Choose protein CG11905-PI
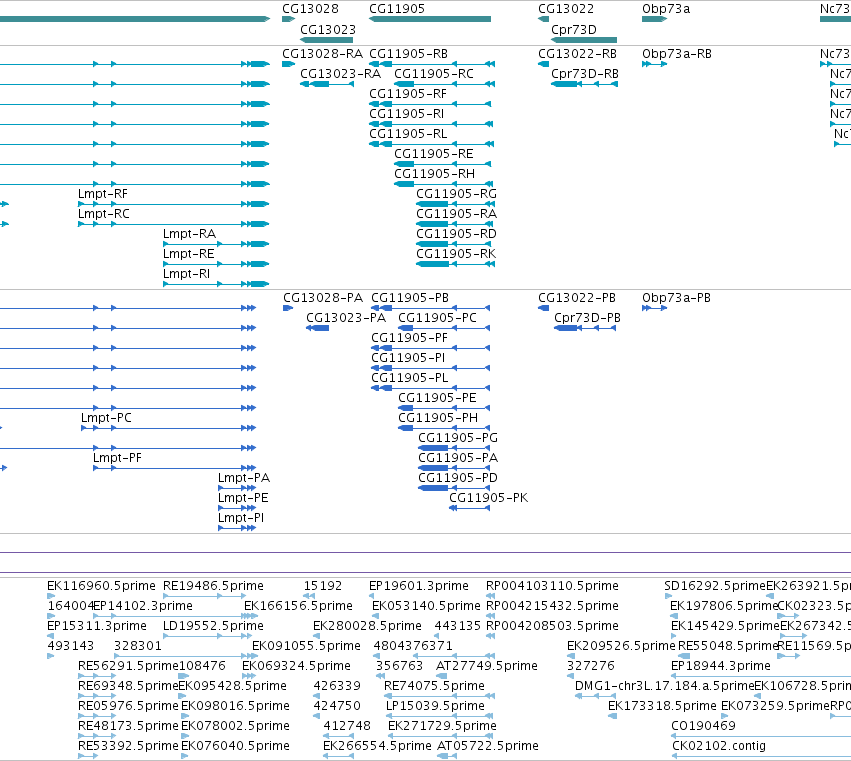Image resolution: width=851 pixels, height=761 pixels. (x=408, y=358)
